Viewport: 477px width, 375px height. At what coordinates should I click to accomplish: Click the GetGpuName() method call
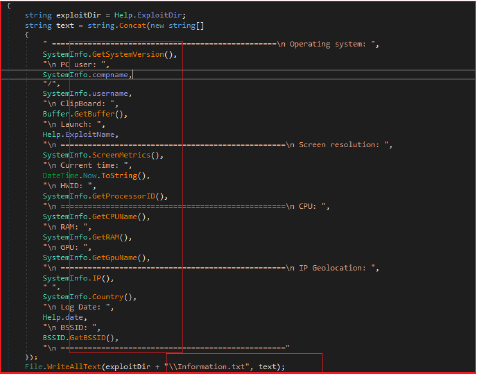click(119, 258)
